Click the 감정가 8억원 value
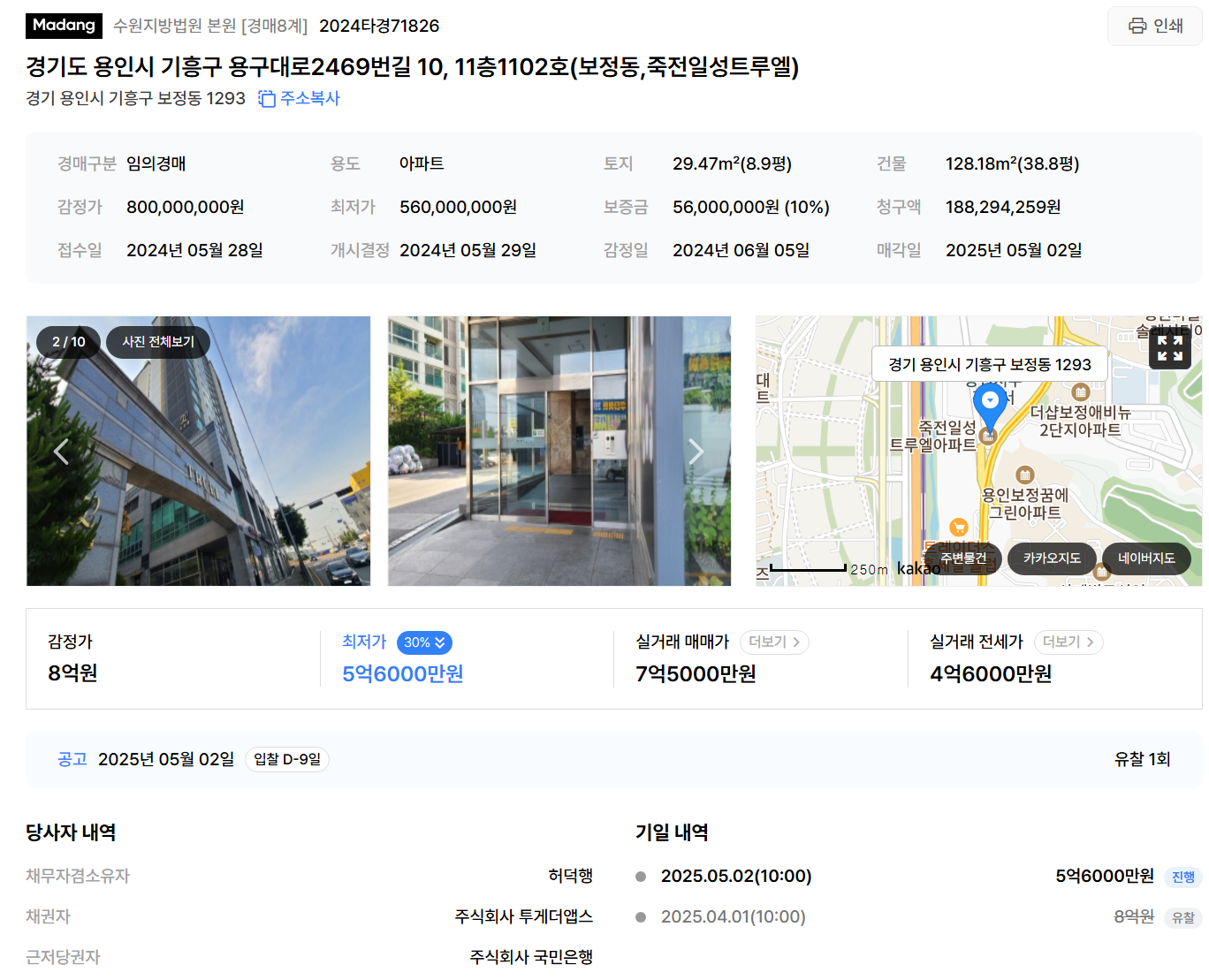The image size is (1209, 980). (72, 673)
